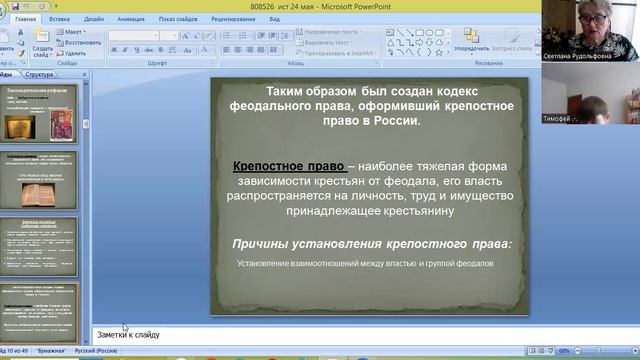
Task: Increase list indent level
Action: (x=272, y=36)
